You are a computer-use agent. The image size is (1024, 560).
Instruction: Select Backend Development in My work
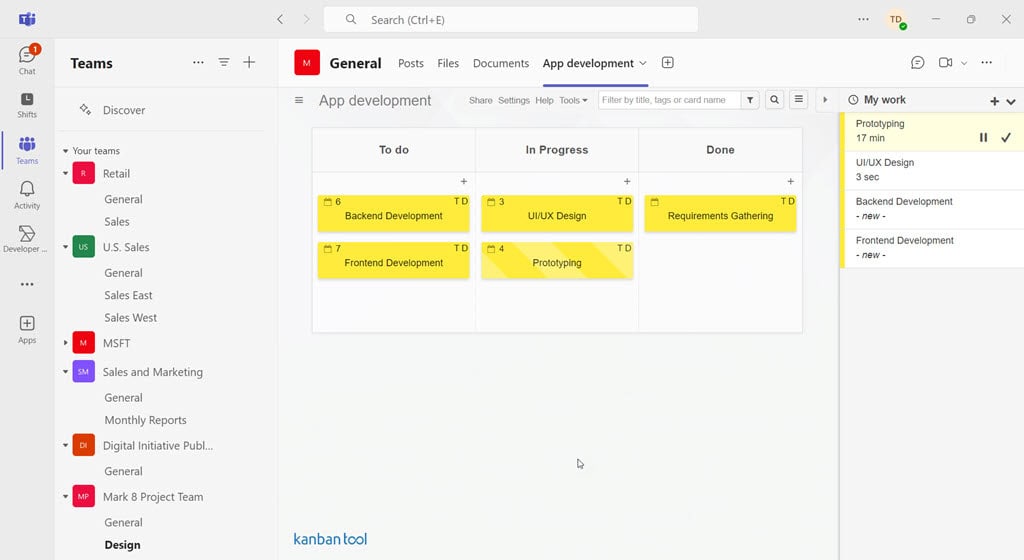pyautogui.click(x=932, y=209)
